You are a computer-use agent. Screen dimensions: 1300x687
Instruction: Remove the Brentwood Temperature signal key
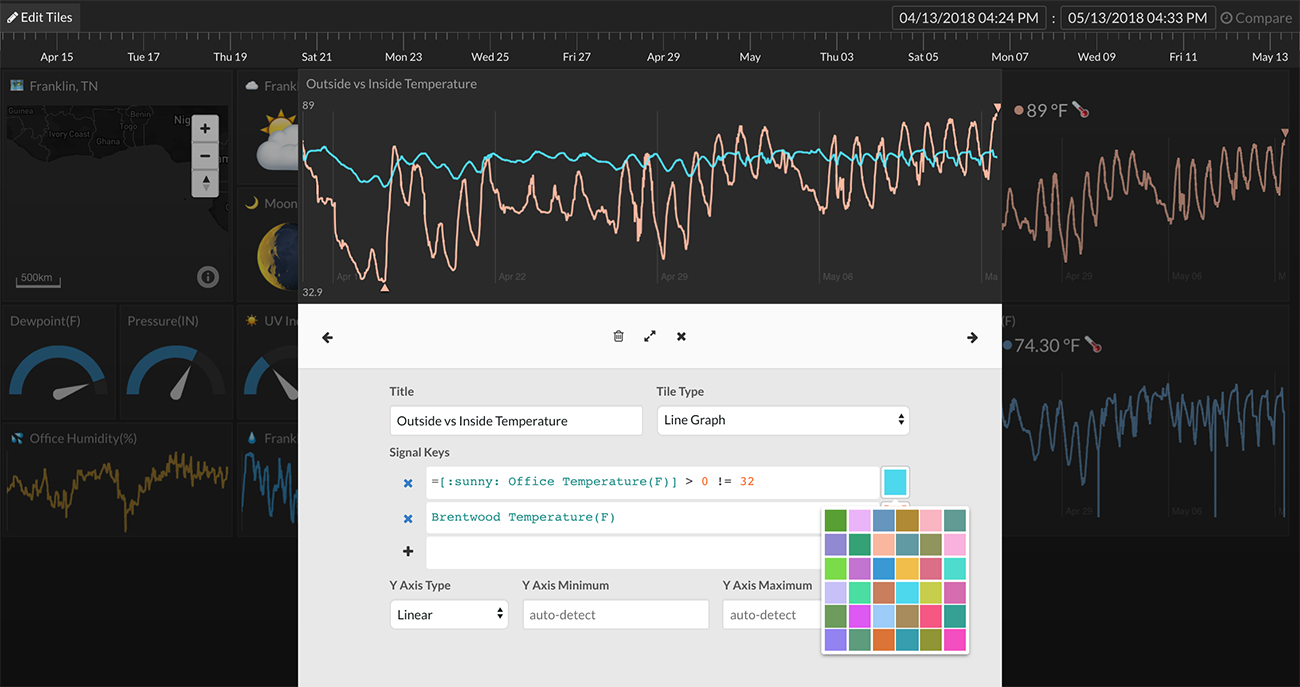[x=408, y=519]
